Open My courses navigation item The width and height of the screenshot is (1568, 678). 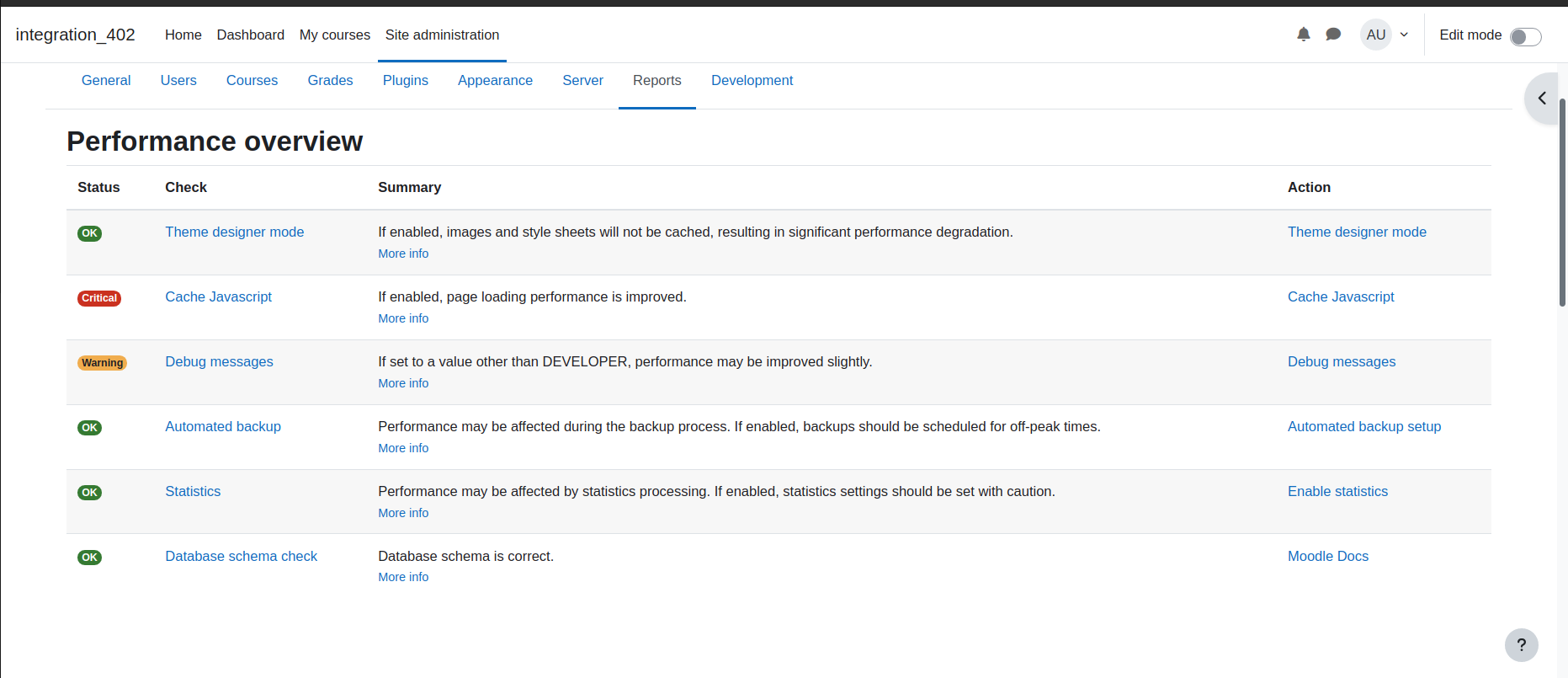335,35
